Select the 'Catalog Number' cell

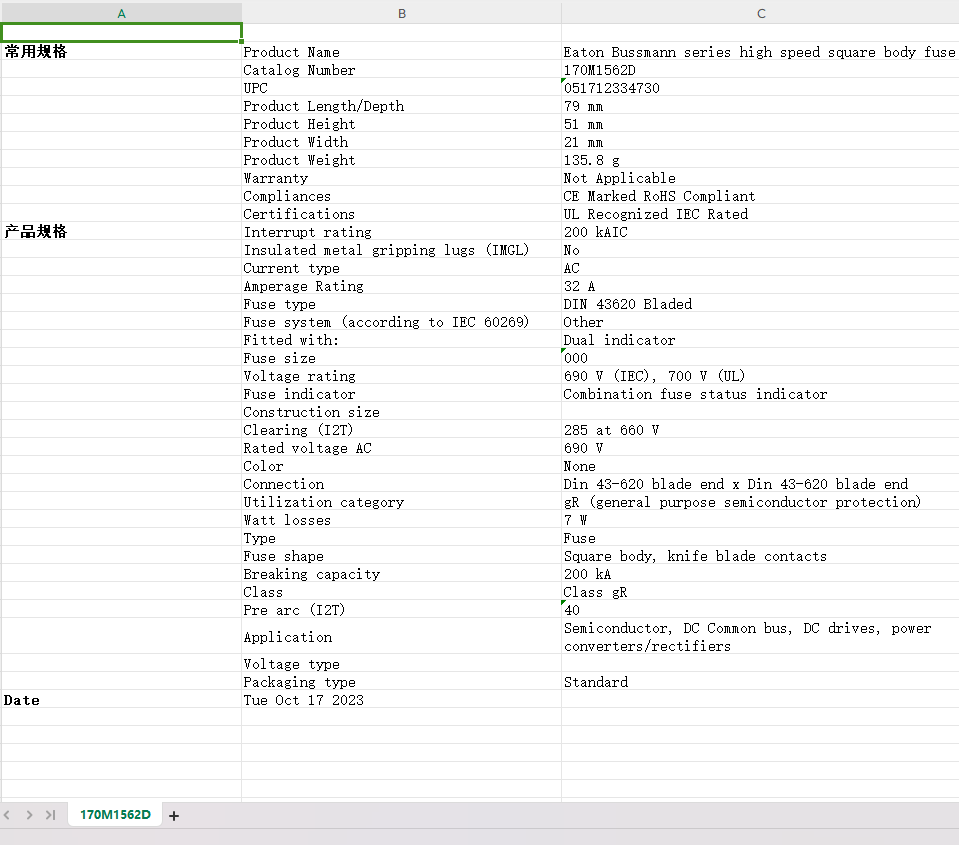pos(401,70)
